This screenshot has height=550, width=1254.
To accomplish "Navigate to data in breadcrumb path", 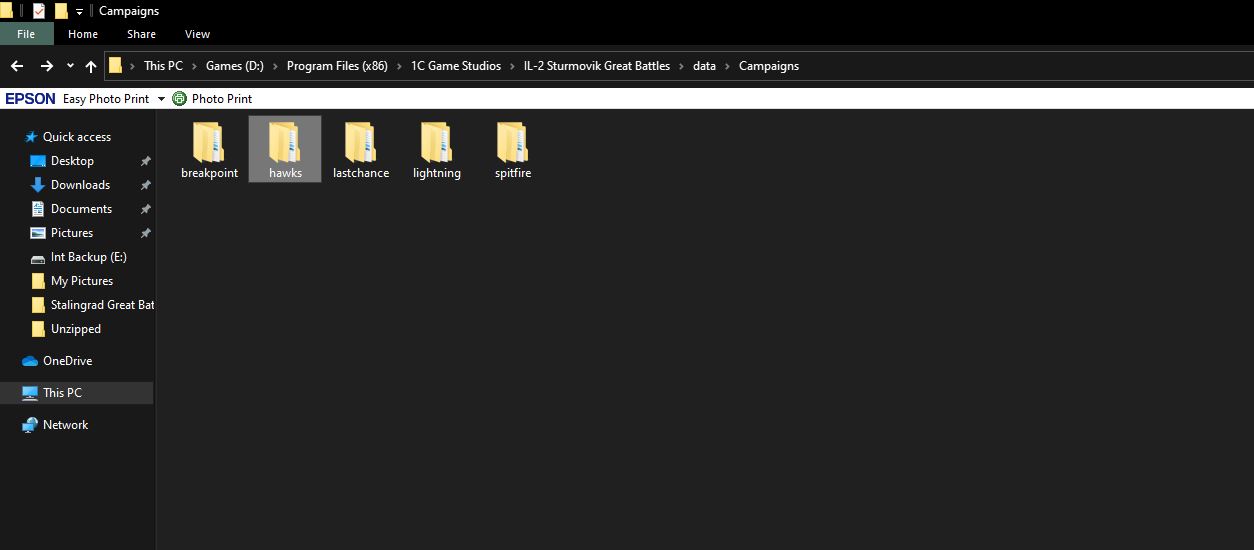I will (x=704, y=66).
